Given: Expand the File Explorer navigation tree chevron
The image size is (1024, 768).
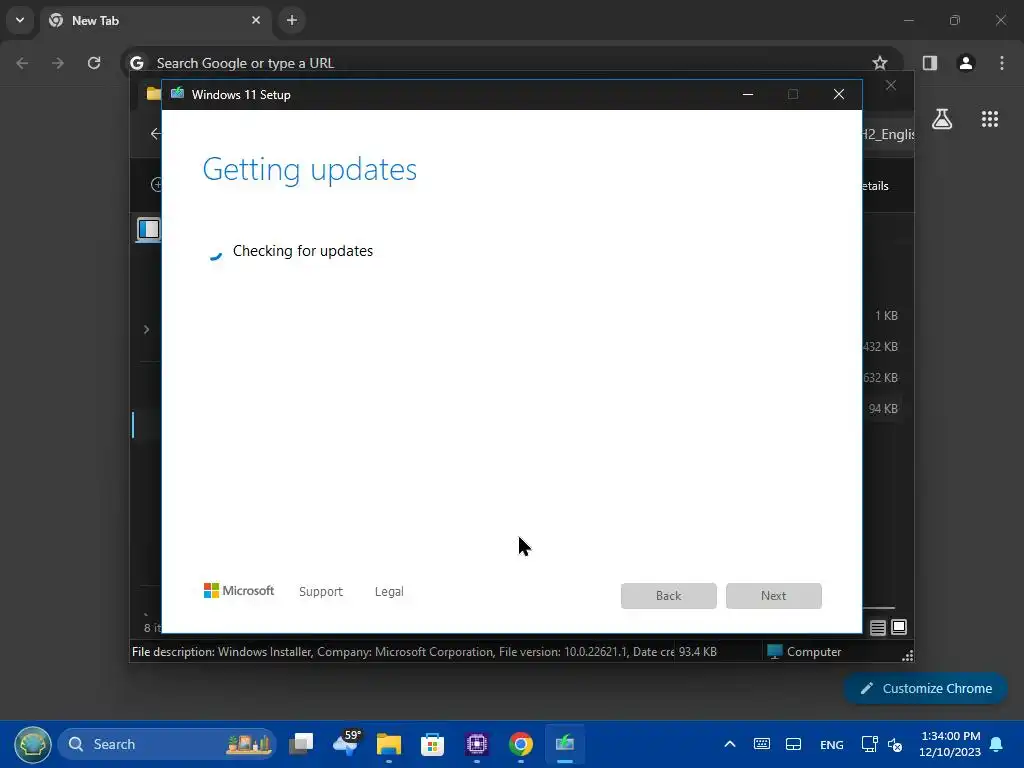Looking at the screenshot, I should (146, 329).
